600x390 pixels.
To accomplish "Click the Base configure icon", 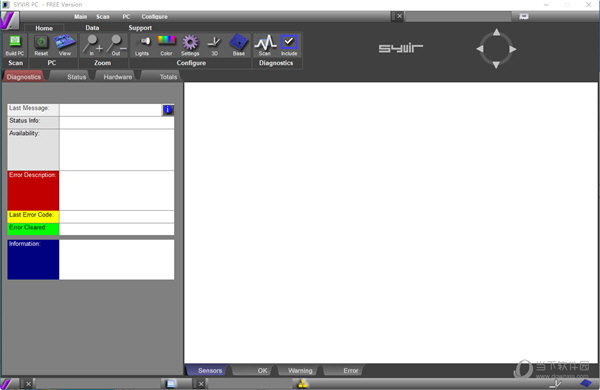I will (239, 45).
